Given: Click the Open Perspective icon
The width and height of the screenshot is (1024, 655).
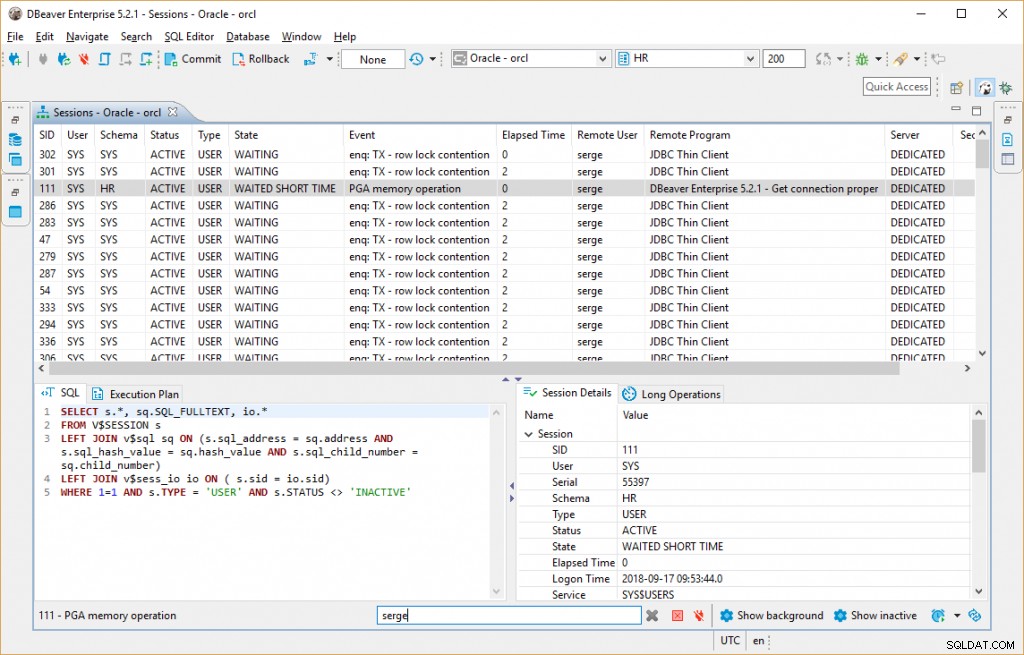Looking at the screenshot, I should pos(957,88).
